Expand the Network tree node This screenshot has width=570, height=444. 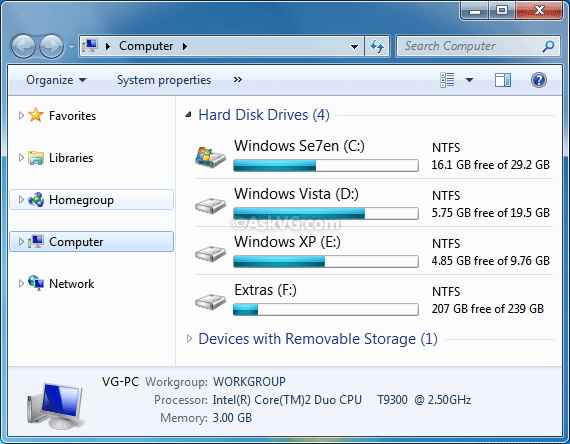(21, 283)
